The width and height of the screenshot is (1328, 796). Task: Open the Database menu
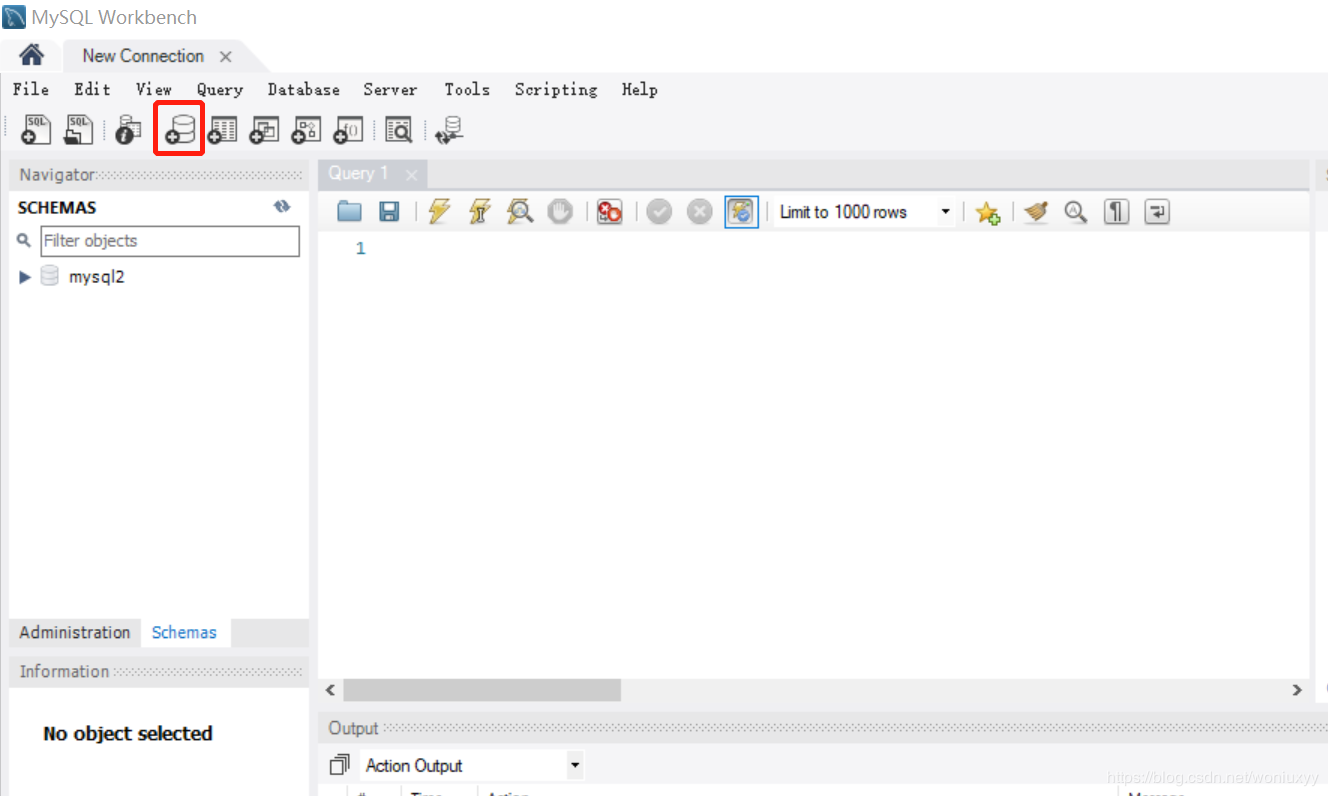(x=304, y=89)
